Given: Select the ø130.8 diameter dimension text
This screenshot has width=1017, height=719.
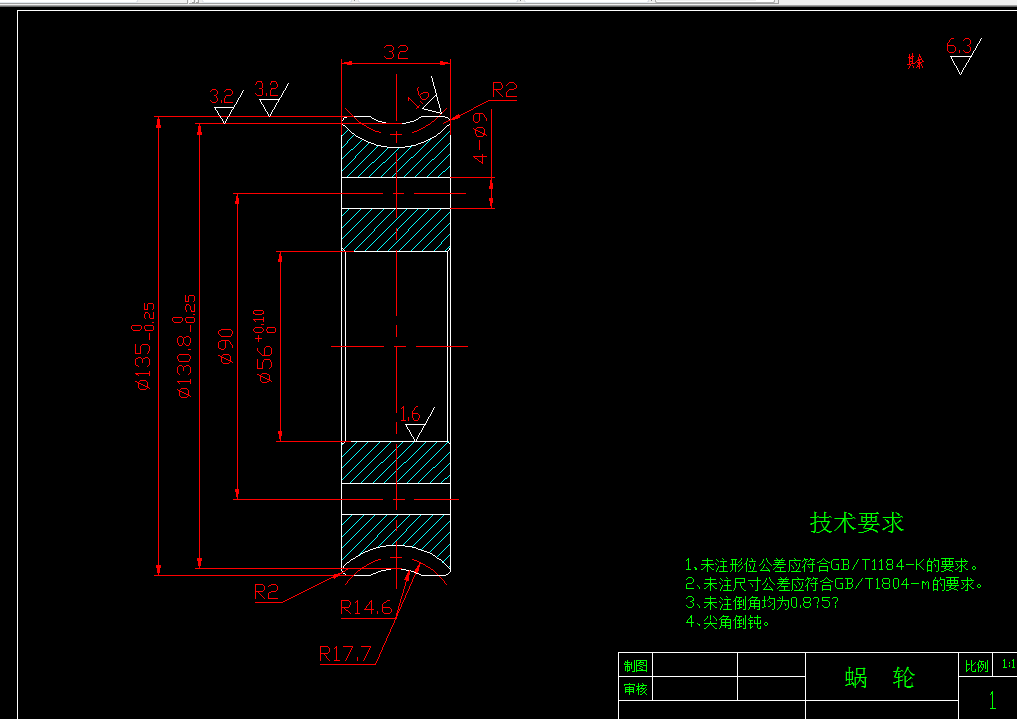Looking at the screenshot, I should pyautogui.click(x=185, y=346).
